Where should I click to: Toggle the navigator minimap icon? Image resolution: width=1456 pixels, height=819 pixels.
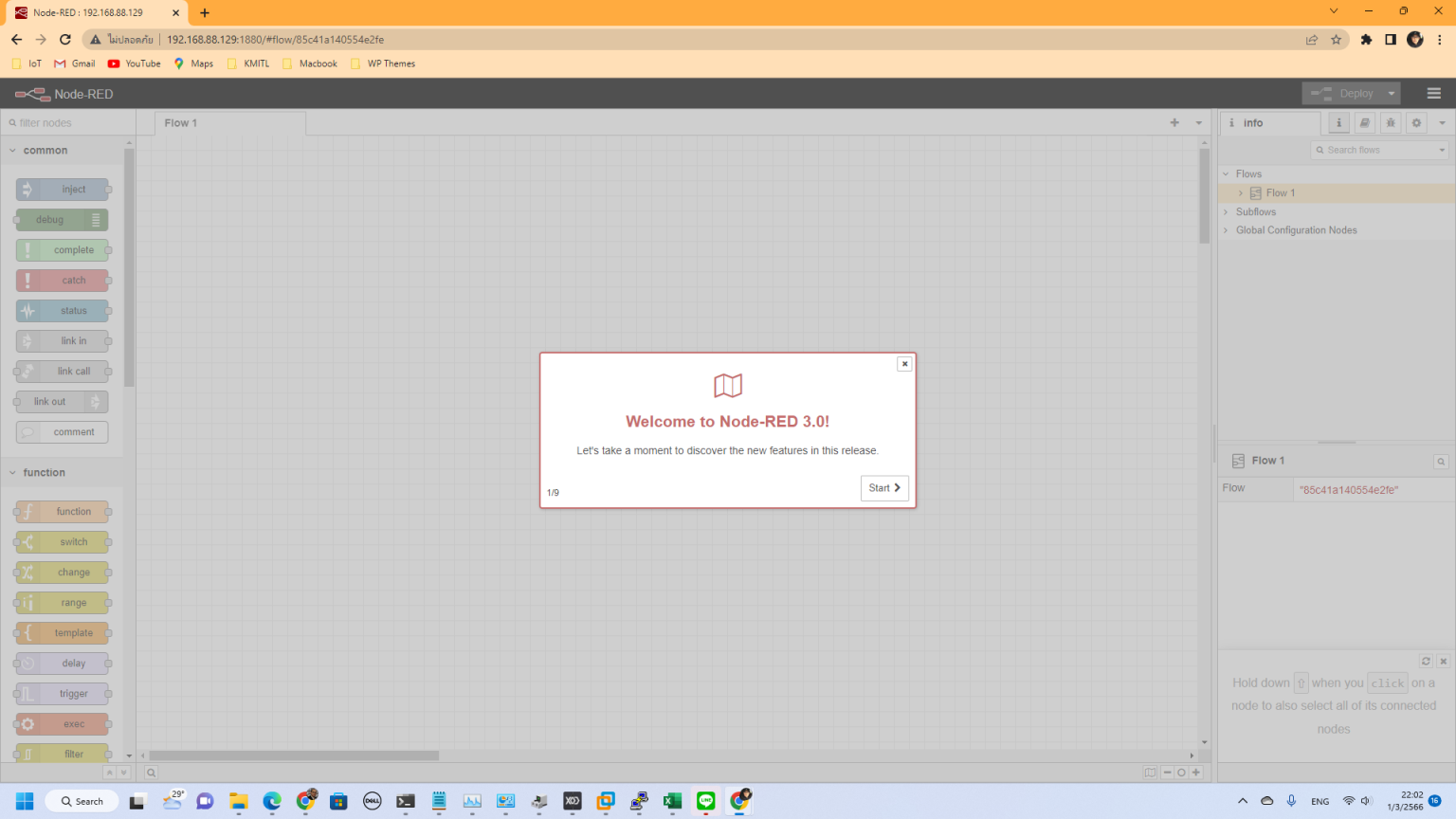[x=1149, y=773]
